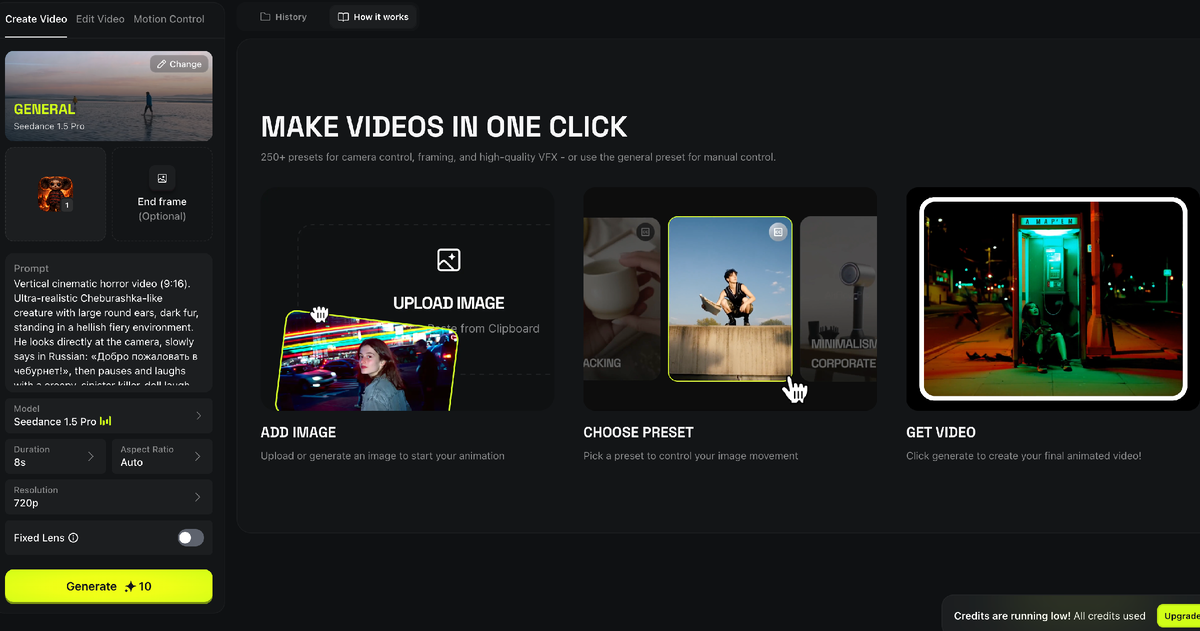Image resolution: width=1200 pixels, height=631 pixels.
Task: Click the audio bars icon beside Seedance model
Action: 106,422
